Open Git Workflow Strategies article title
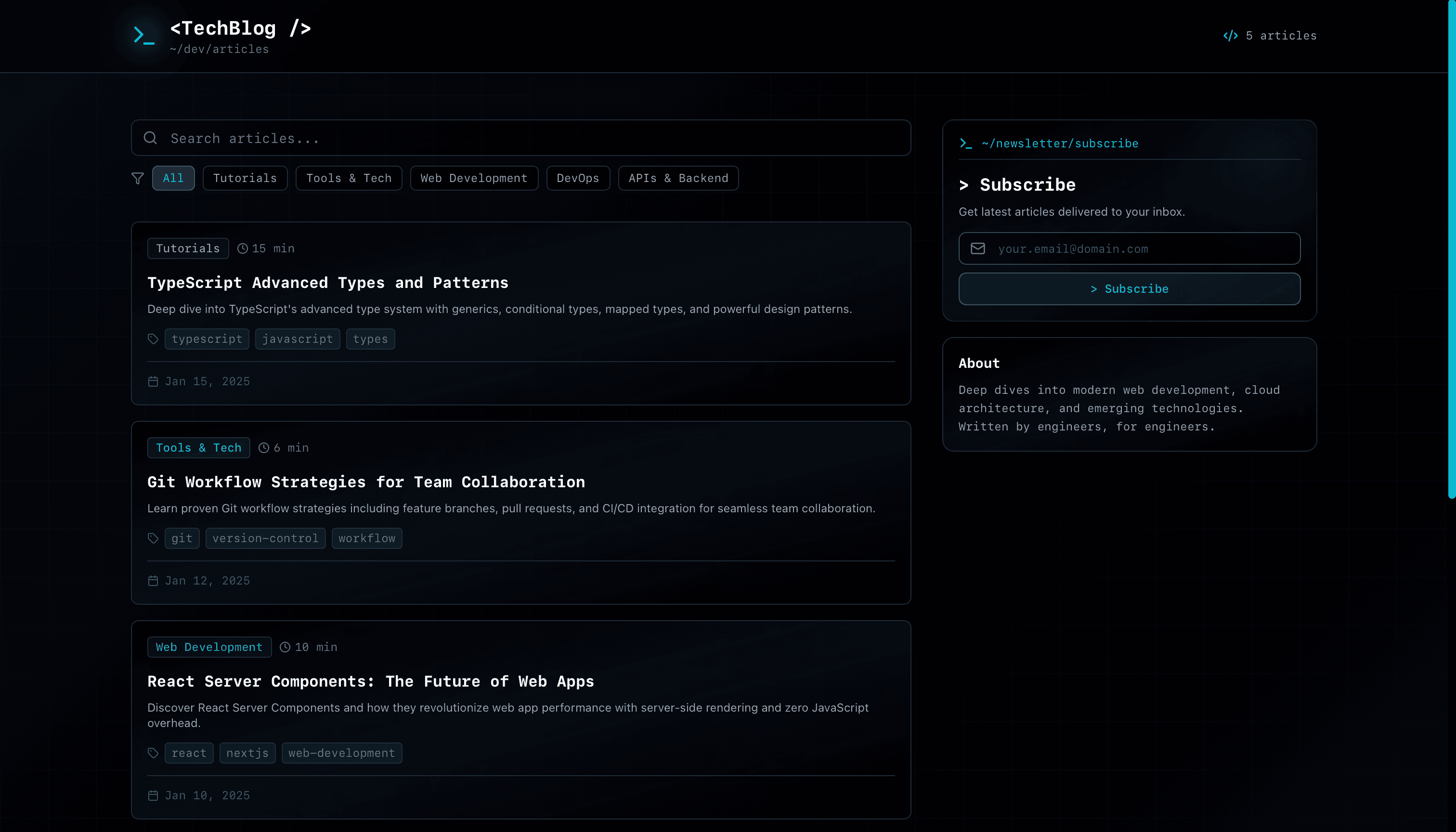The height and width of the screenshot is (832, 1456). pos(366,482)
